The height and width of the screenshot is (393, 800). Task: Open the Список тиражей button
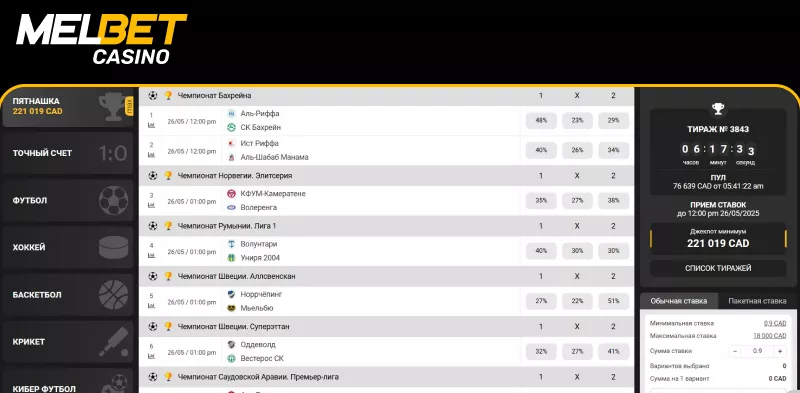click(718, 268)
